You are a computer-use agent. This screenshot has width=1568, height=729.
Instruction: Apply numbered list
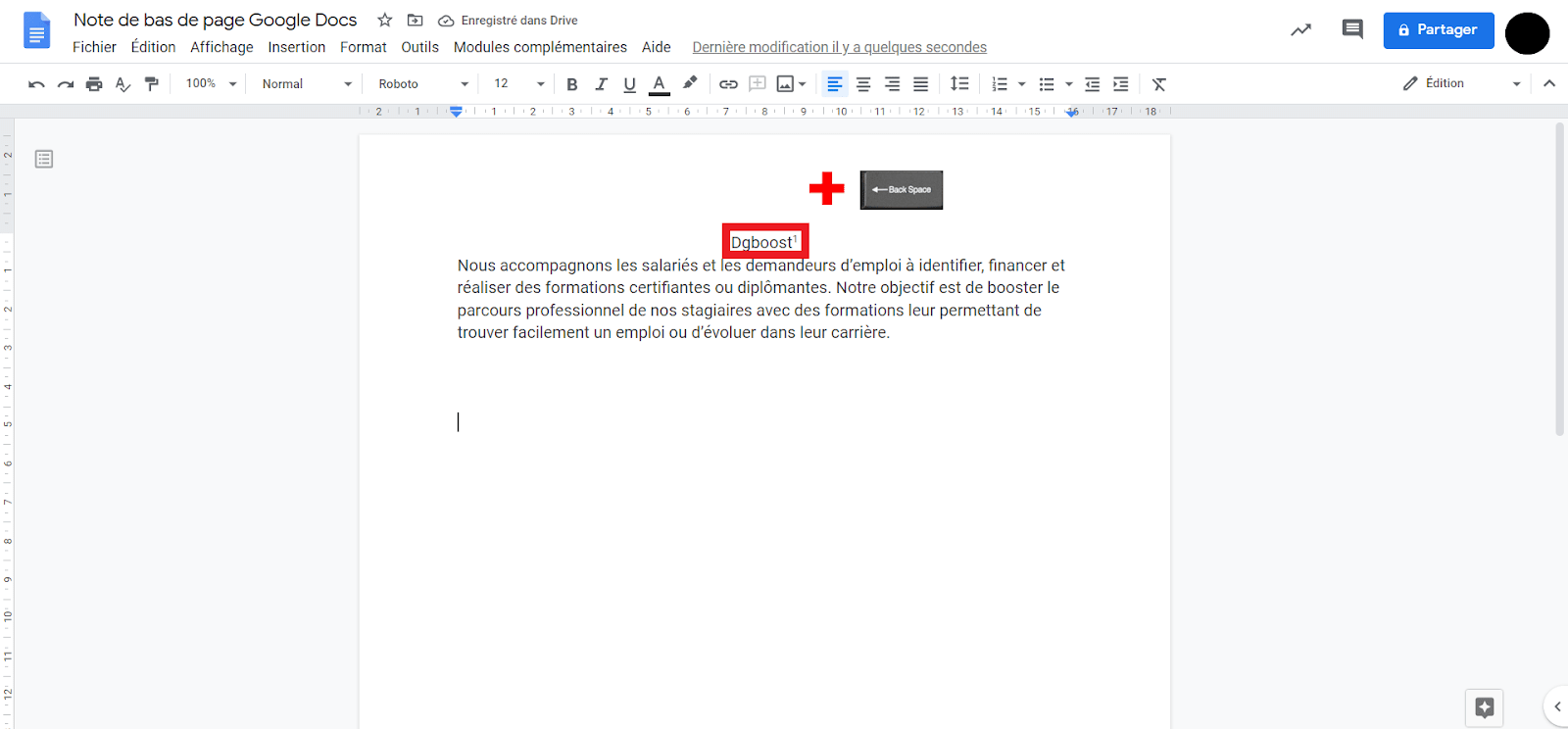point(1000,84)
